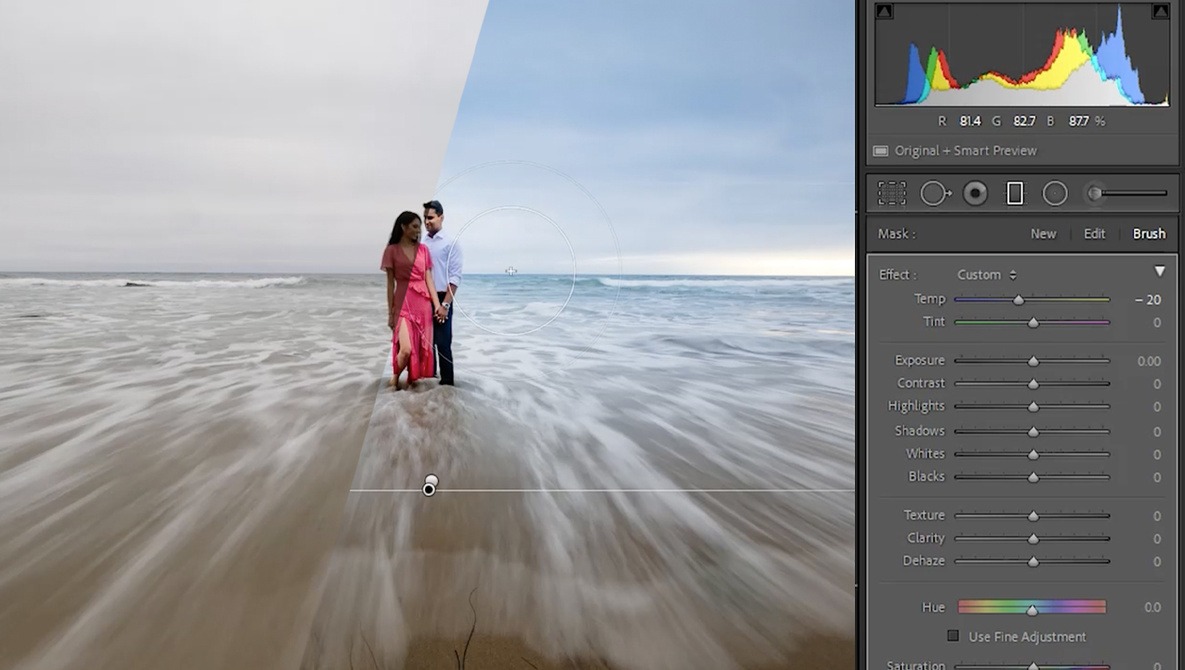This screenshot has height=670, width=1185.
Task: Click the Temp value -20 field
Action: point(1147,300)
